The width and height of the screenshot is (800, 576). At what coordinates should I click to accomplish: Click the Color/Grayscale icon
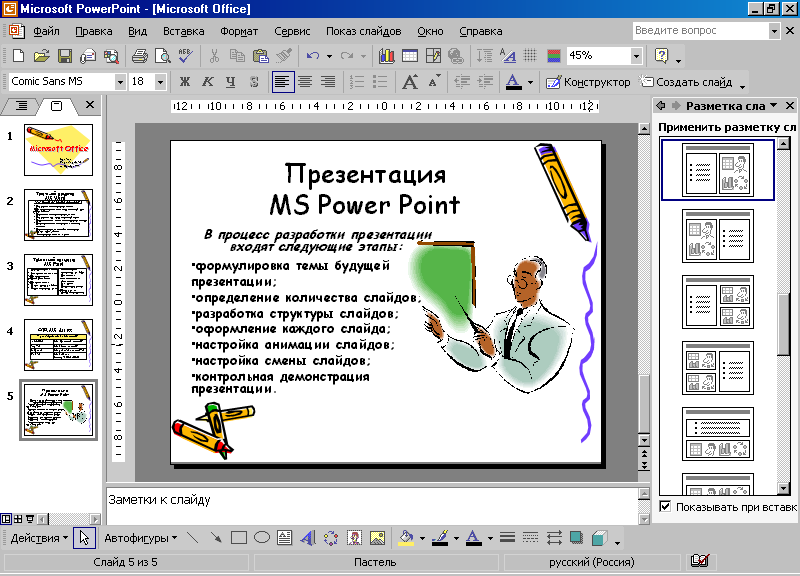(x=554, y=56)
